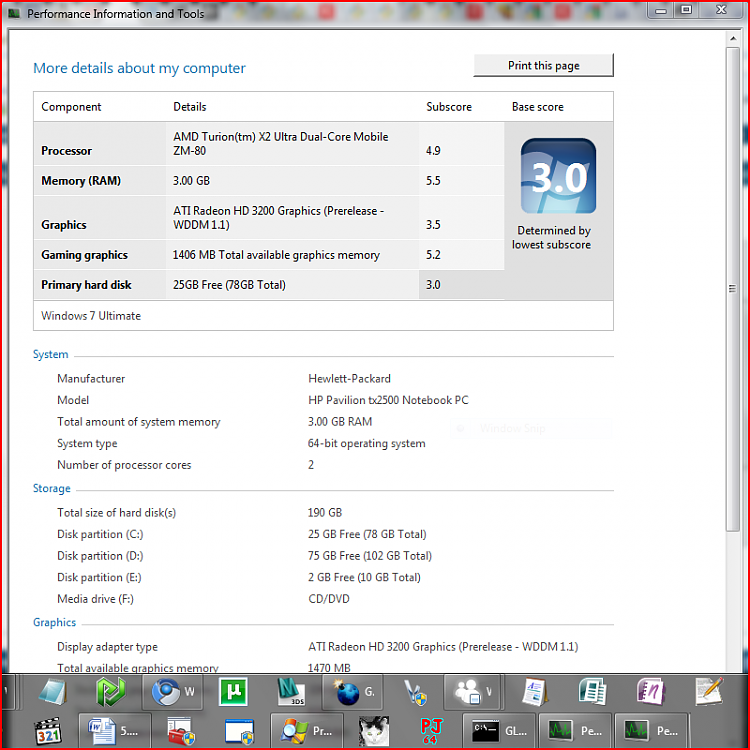Click the More details about my computer heading
The height and width of the screenshot is (750, 750).
[x=139, y=68]
